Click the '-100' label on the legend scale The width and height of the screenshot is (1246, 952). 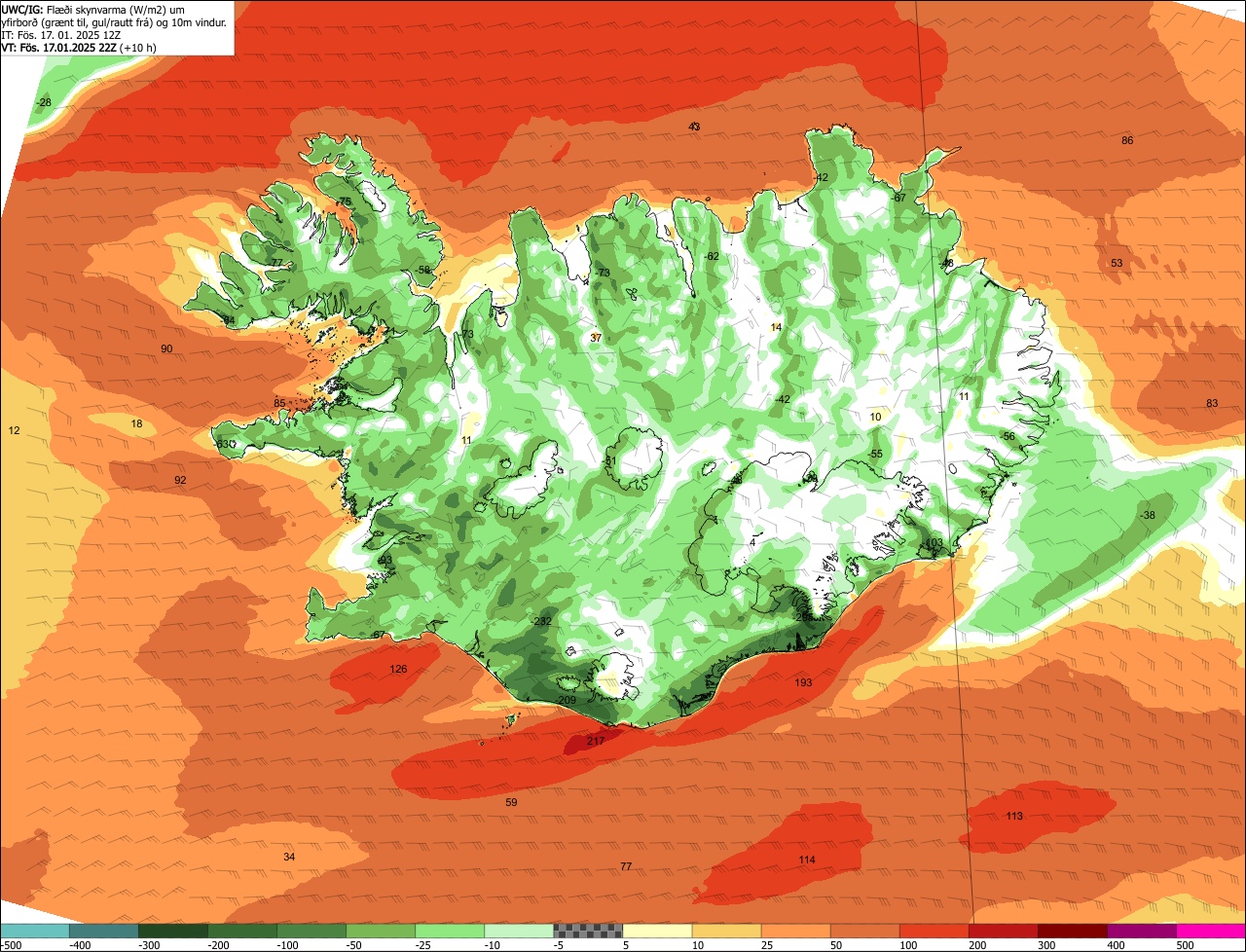pyautogui.click(x=287, y=945)
